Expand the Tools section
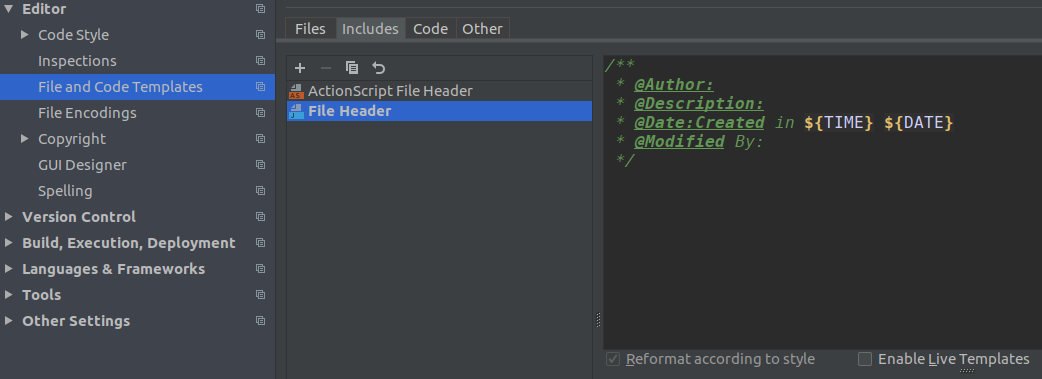This screenshot has width=1042, height=379. [8, 294]
